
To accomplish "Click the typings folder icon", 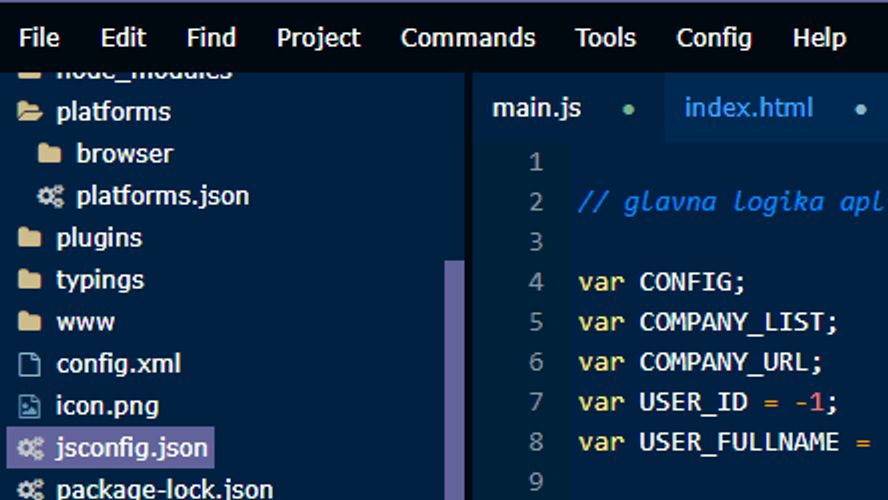I will click(30, 280).
